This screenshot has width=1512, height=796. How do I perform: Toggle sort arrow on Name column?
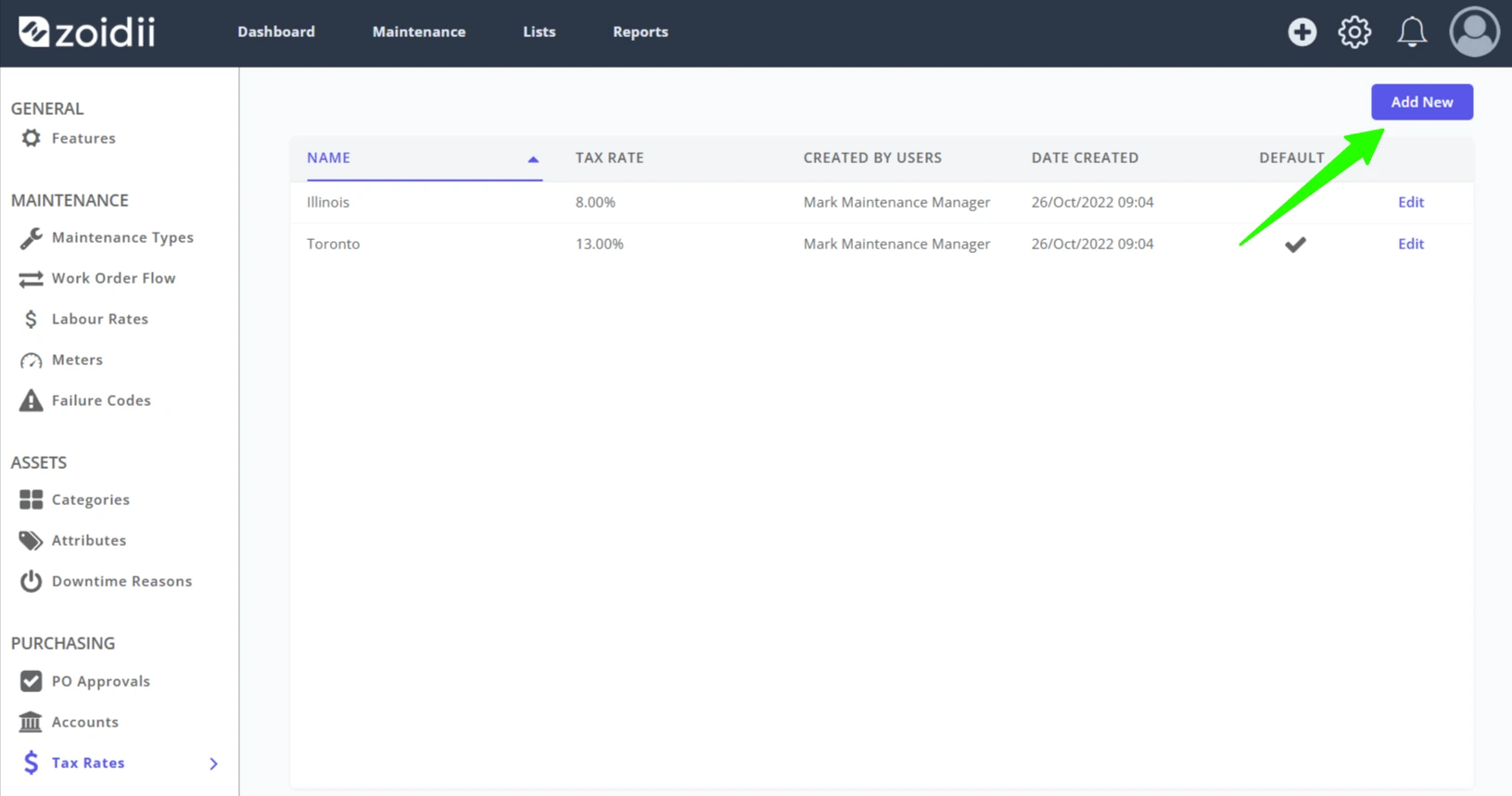(533, 159)
